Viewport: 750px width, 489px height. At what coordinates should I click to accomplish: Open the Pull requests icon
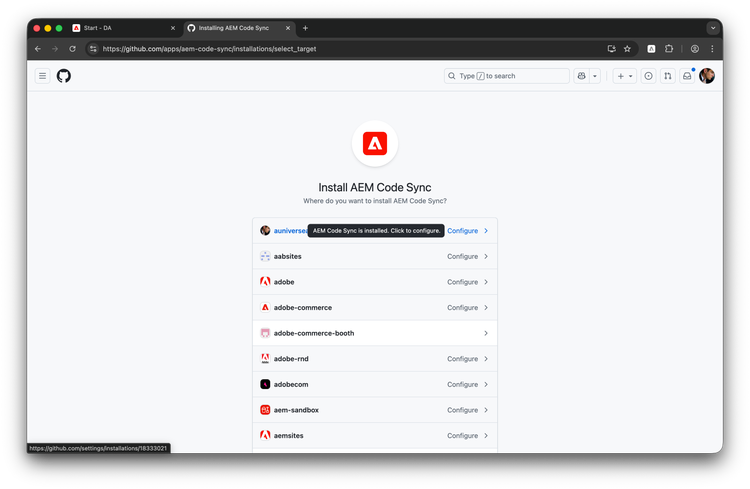pos(668,76)
